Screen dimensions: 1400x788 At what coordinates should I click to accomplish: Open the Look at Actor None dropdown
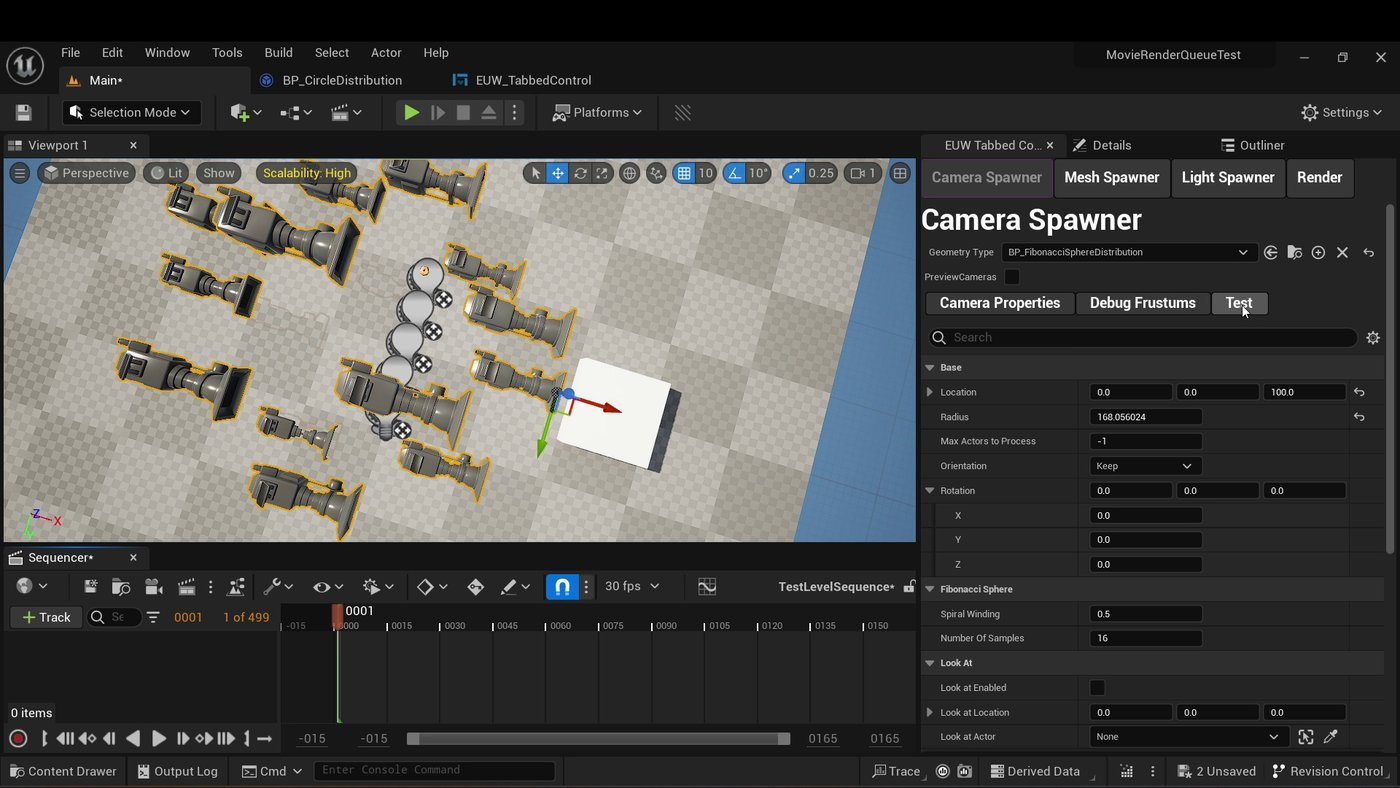1187,737
